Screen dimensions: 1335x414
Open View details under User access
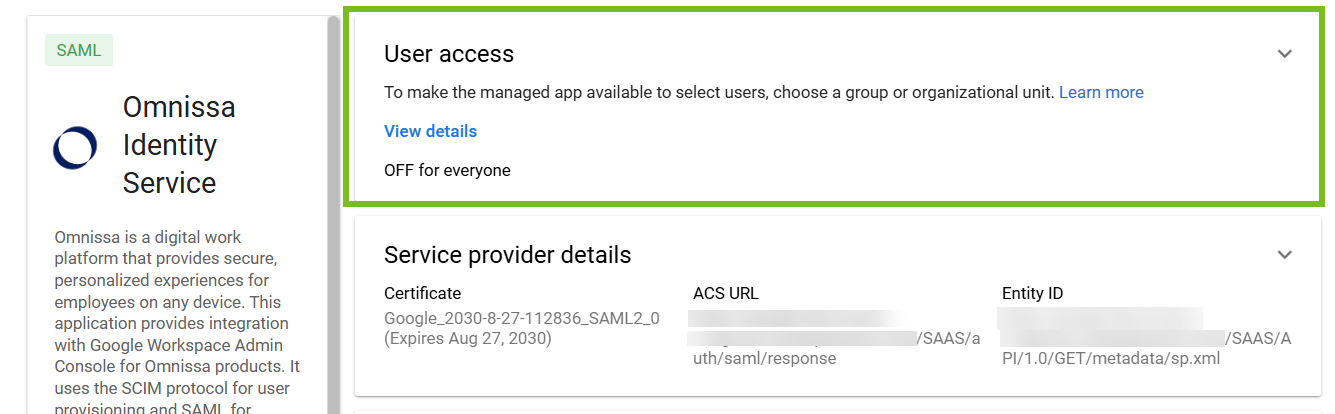(x=430, y=131)
